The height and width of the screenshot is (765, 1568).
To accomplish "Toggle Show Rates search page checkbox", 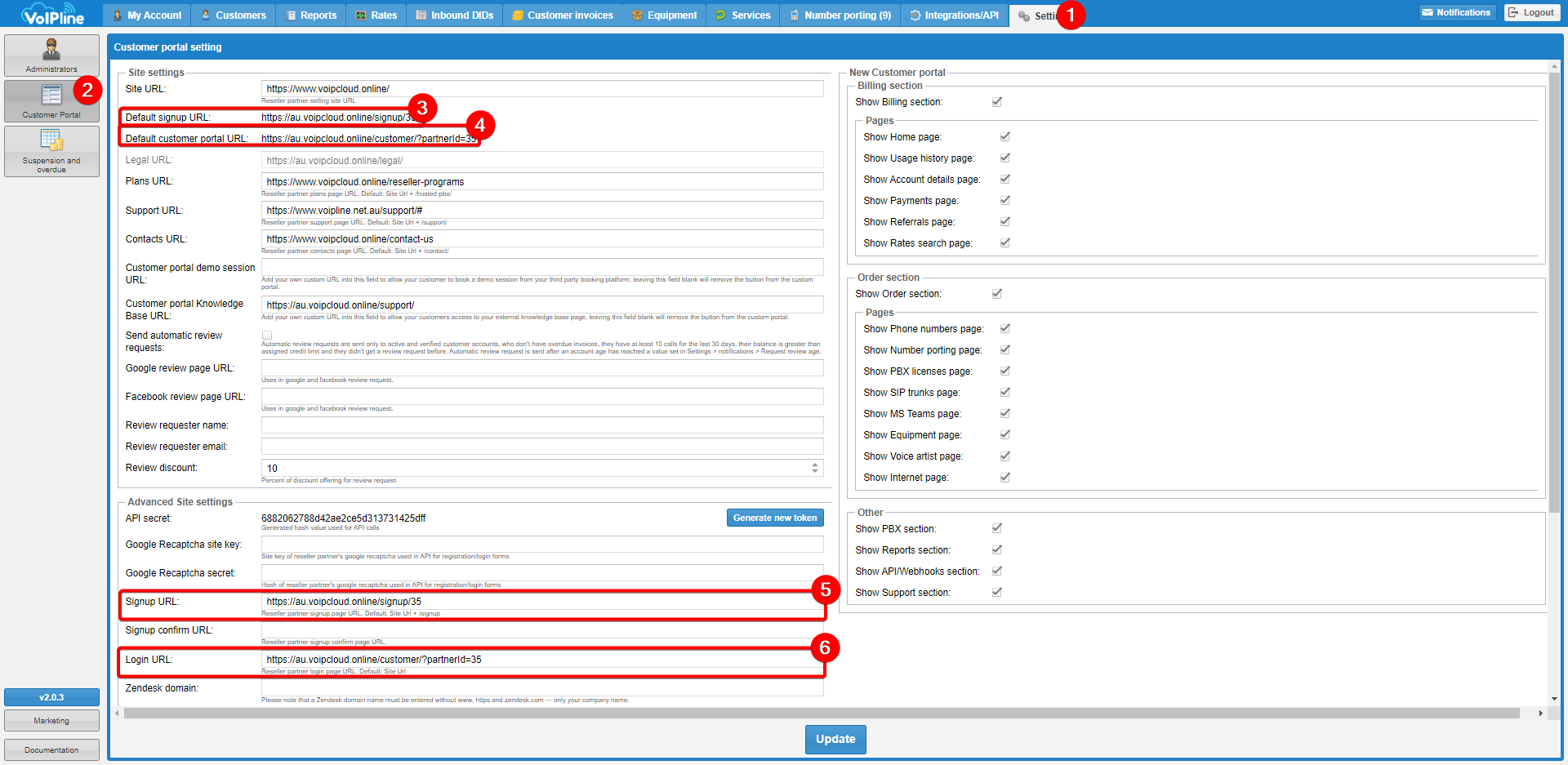I will click(x=1005, y=243).
